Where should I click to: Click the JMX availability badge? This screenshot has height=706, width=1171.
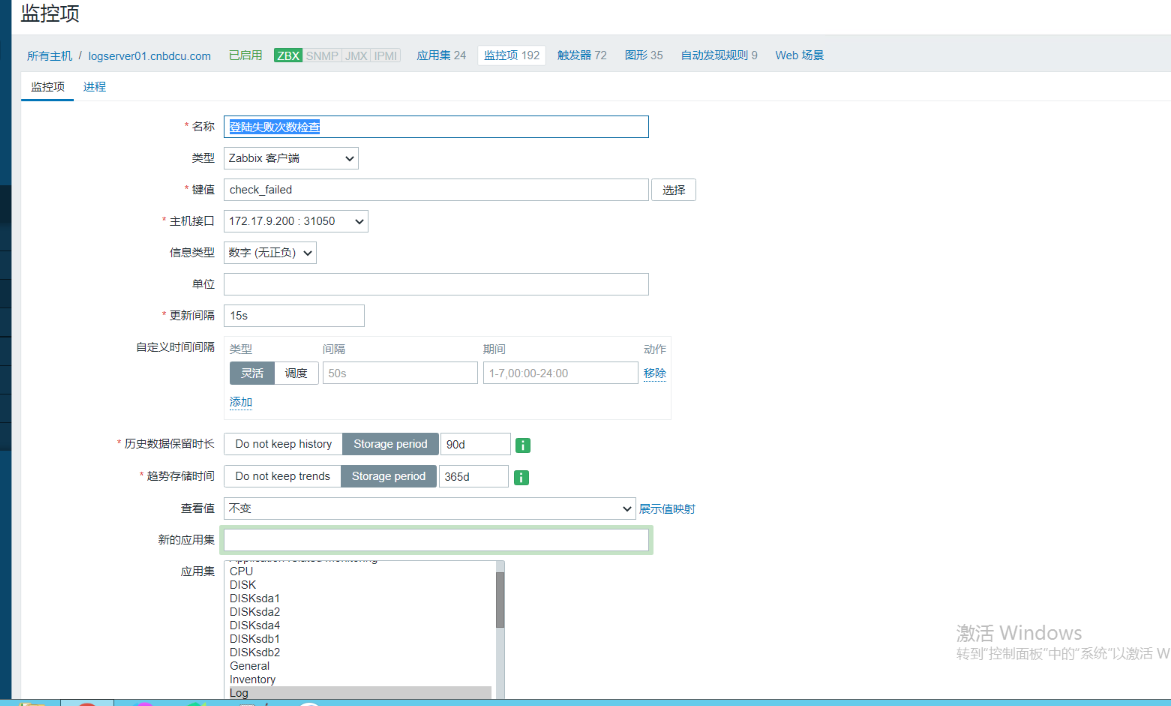[x=356, y=55]
